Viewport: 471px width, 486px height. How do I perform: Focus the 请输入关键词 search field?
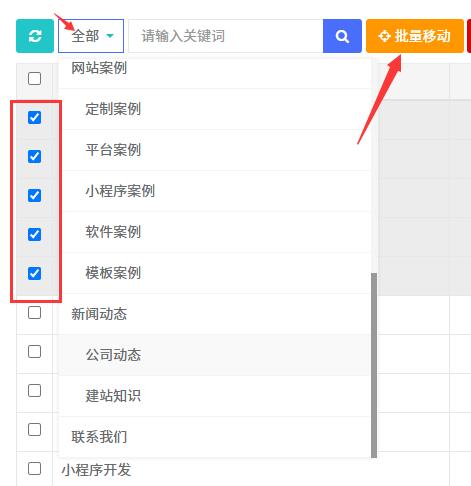tap(226, 36)
